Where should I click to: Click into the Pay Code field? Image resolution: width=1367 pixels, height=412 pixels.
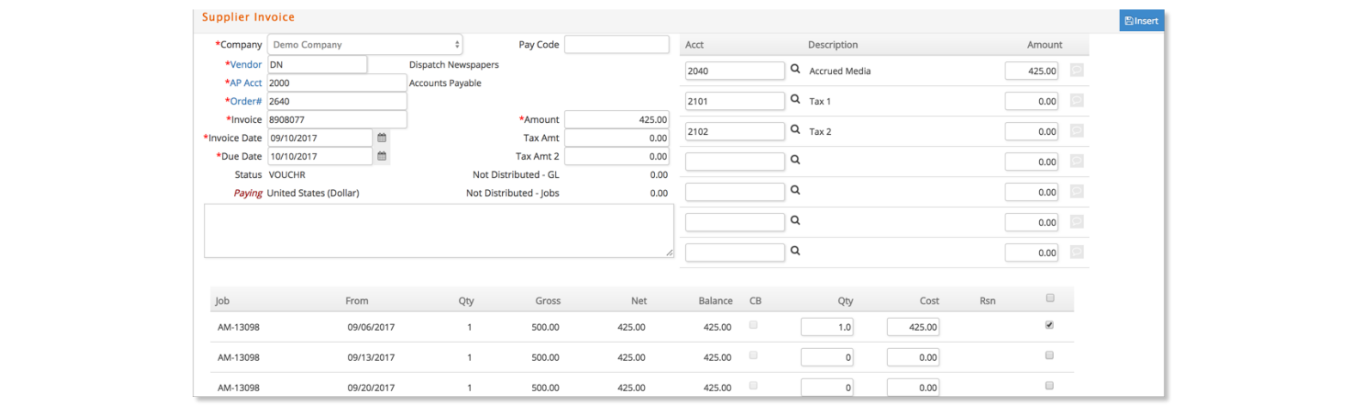[617, 45]
